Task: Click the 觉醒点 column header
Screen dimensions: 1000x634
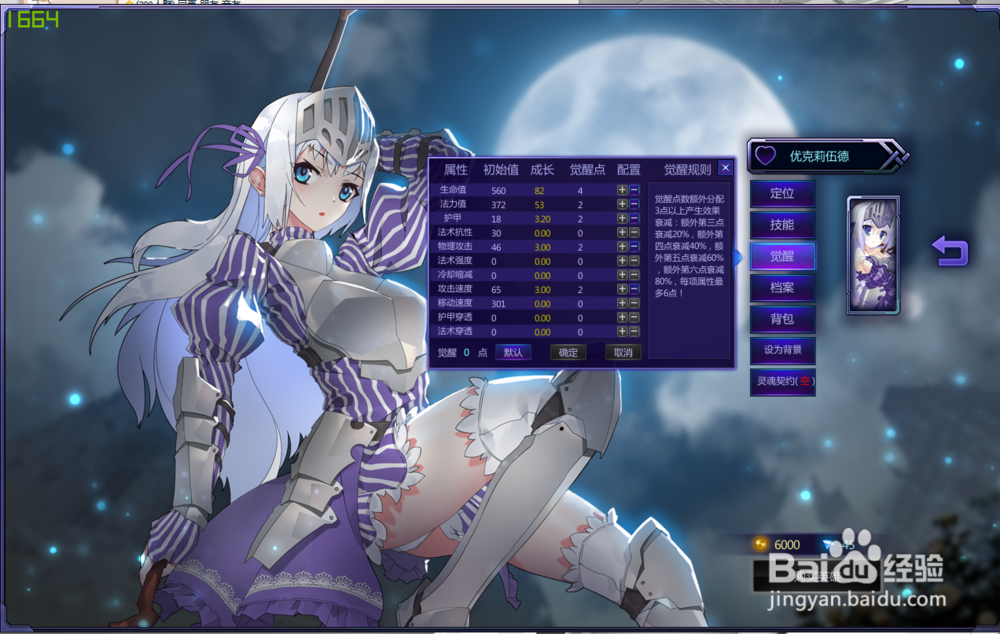Action: (x=587, y=170)
